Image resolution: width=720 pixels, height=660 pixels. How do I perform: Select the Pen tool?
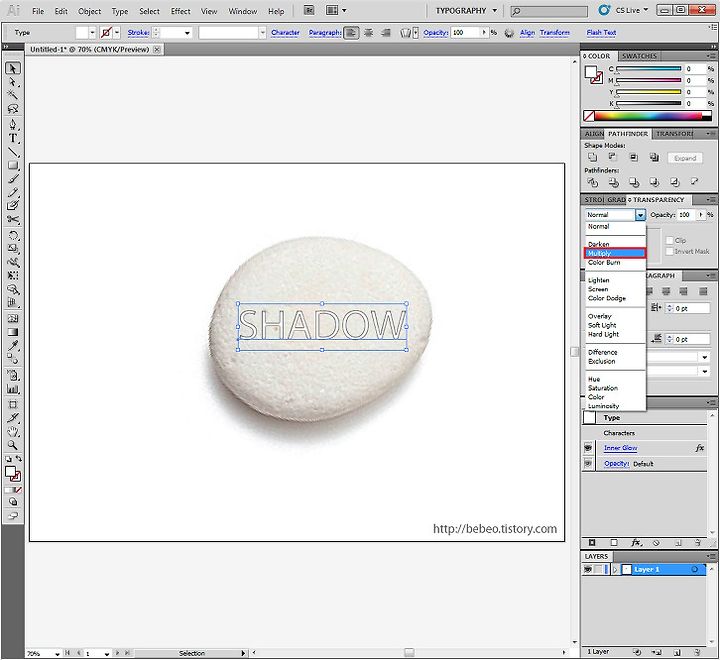(13, 125)
